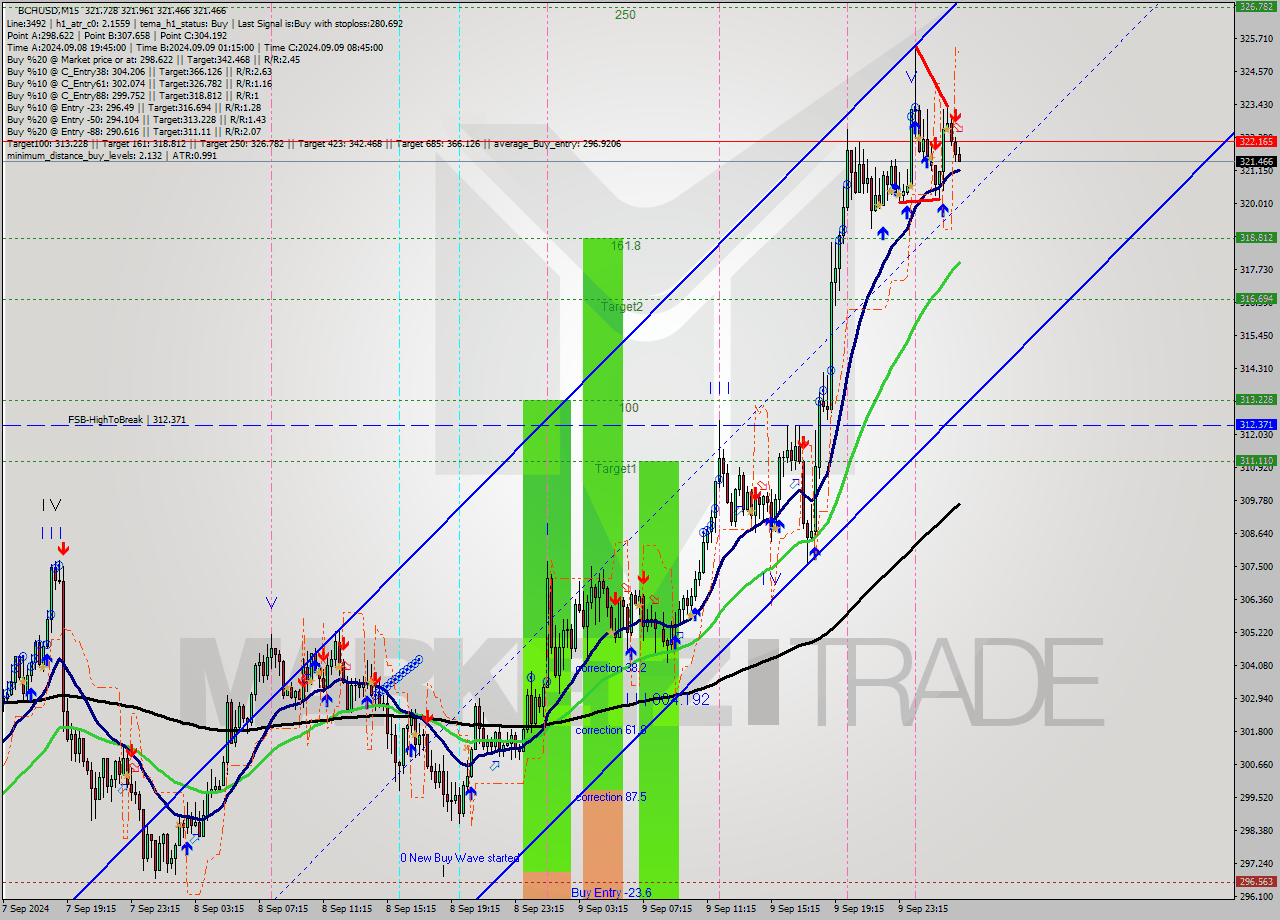This screenshot has width=1280, height=920.
Task: Click the 'correction 87.5' label
Action: click(611, 797)
